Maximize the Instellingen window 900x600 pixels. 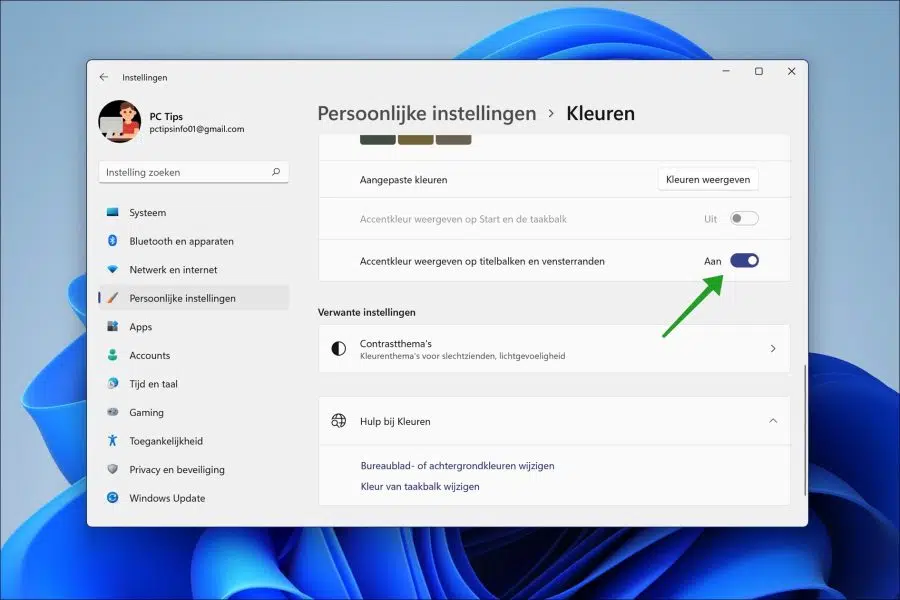click(759, 71)
